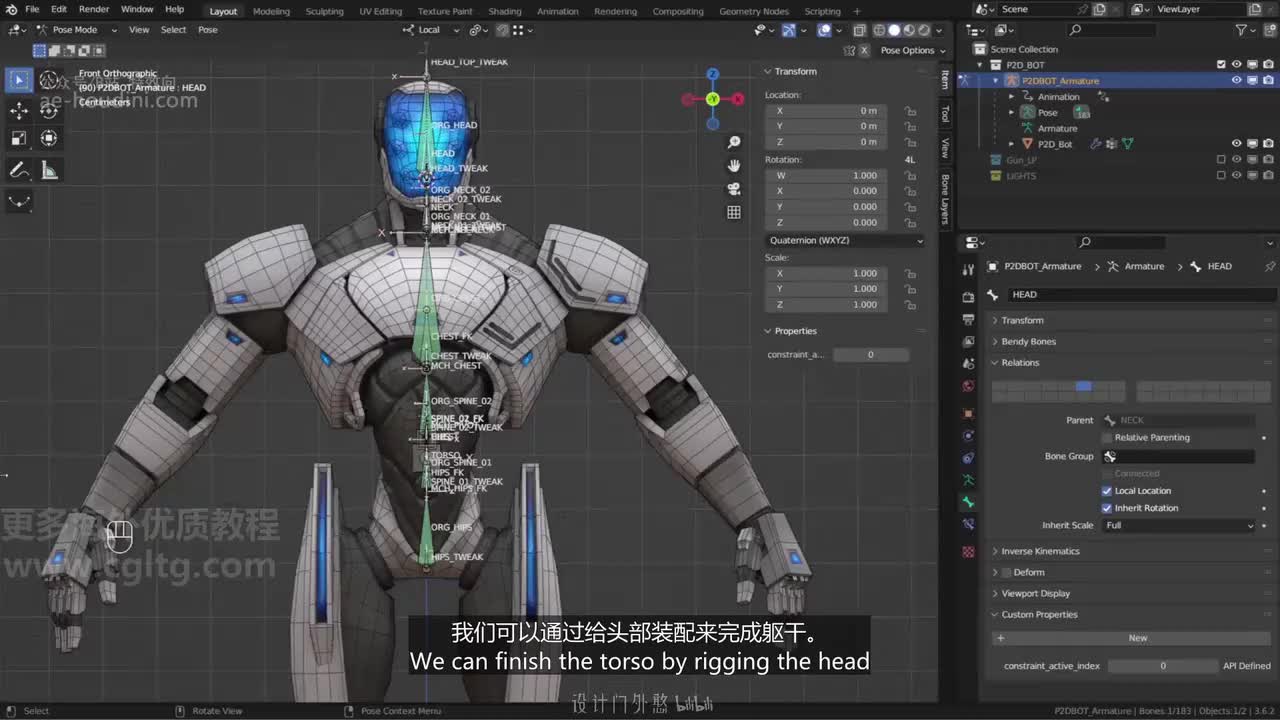Open the View Layer properties tab icon
This screenshot has width=1280, height=720.
coord(968,342)
